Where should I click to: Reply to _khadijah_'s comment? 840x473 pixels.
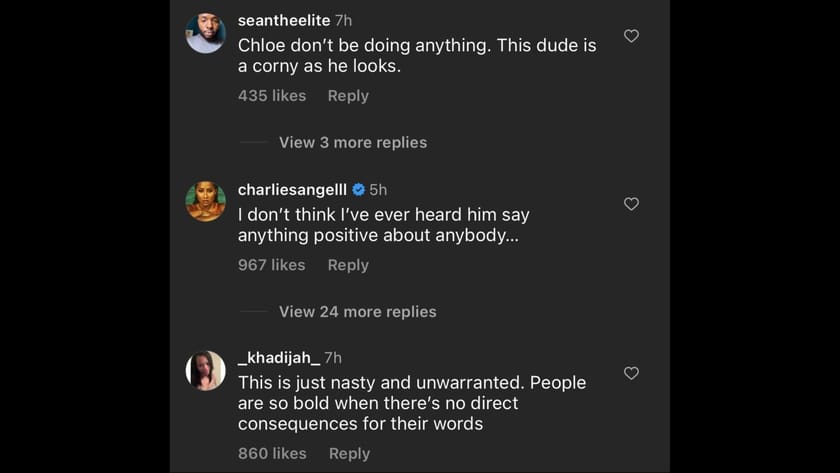tap(349, 453)
